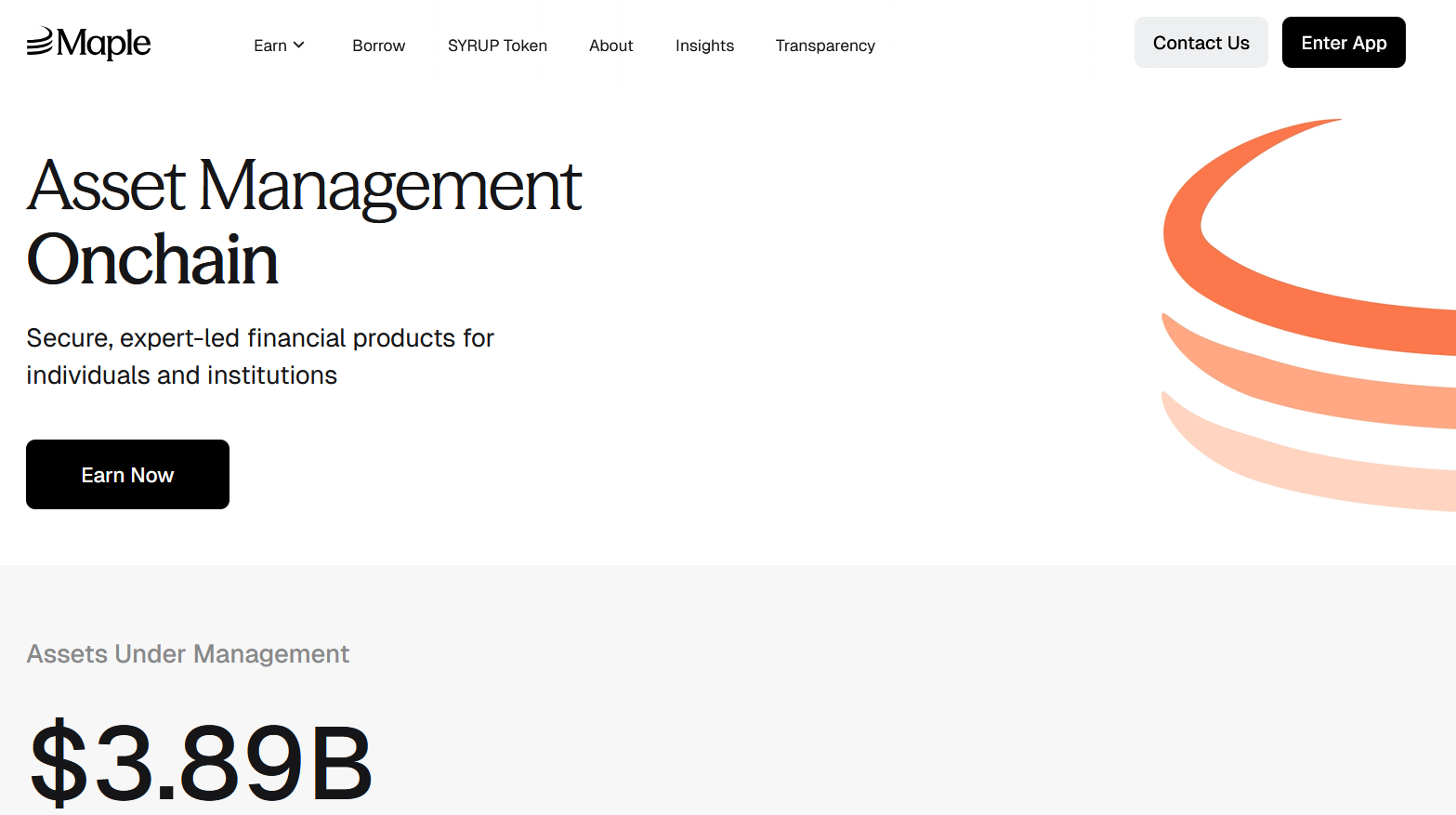1456x815 pixels.
Task: Navigate to Insights
Action: click(704, 46)
